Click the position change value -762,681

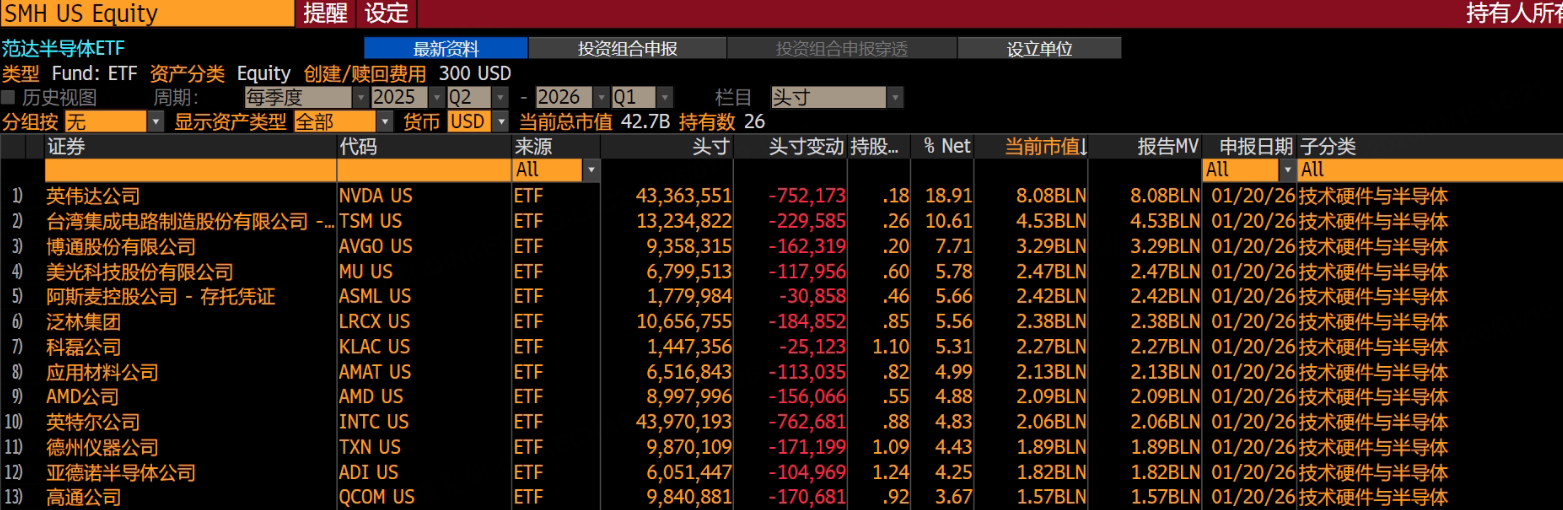(x=806, y=422)
